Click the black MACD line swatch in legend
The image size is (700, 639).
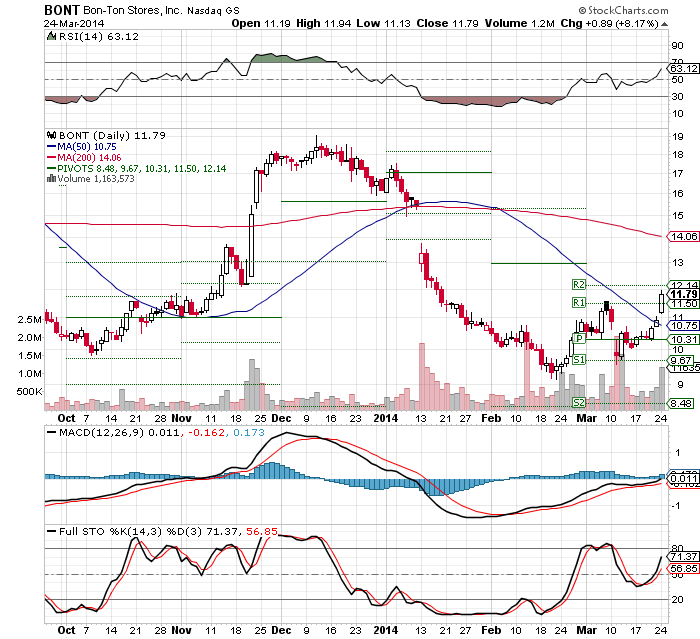pyautogui.click(x=51, y=432)
